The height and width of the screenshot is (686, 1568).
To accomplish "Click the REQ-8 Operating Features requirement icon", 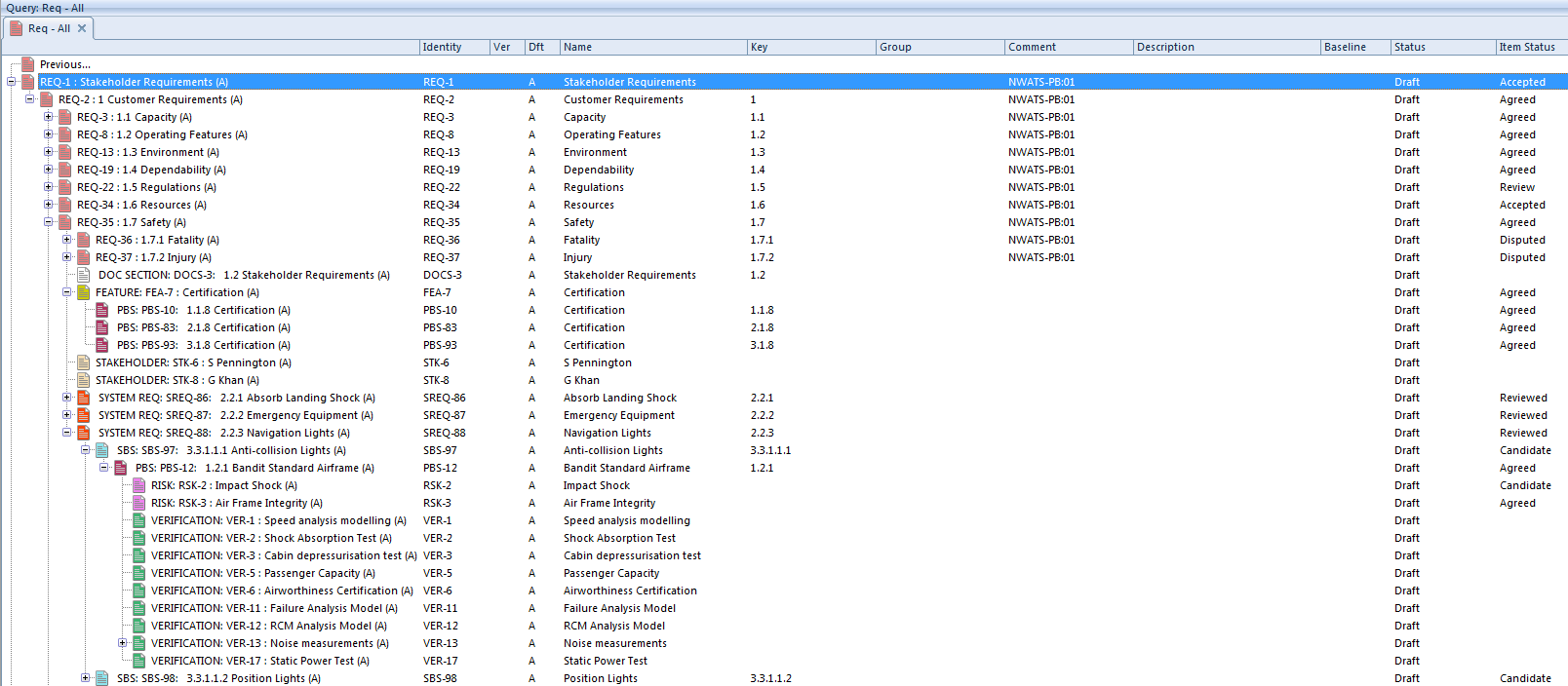I will (x=64, y=134).
